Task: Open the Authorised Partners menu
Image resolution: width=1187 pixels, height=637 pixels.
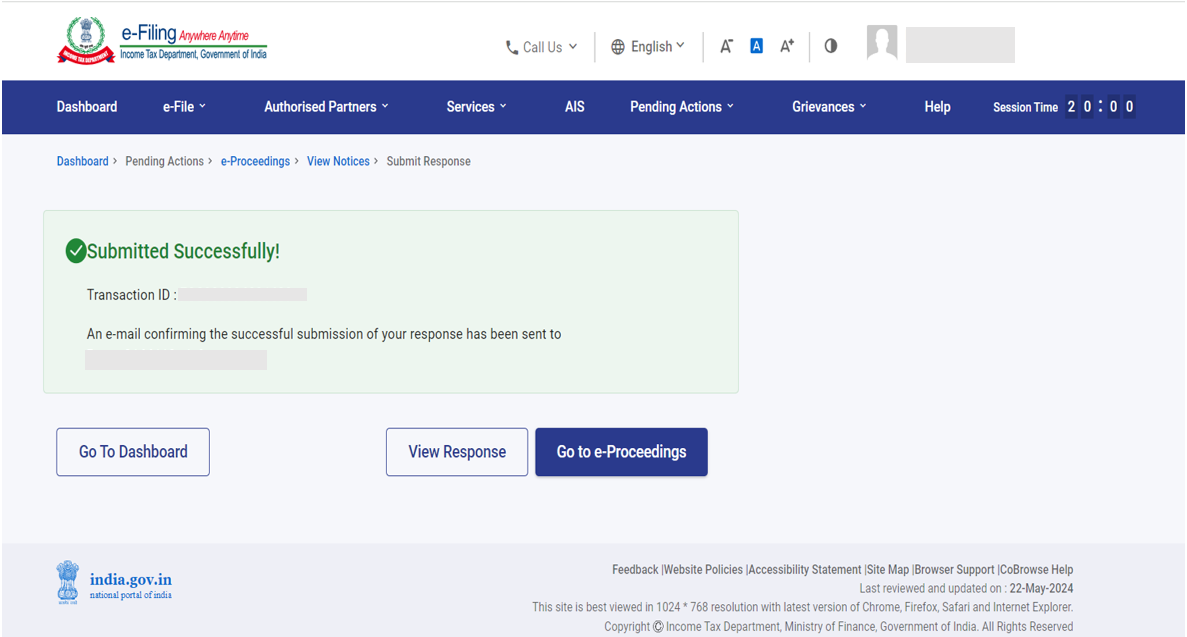Action: [326, 107]
